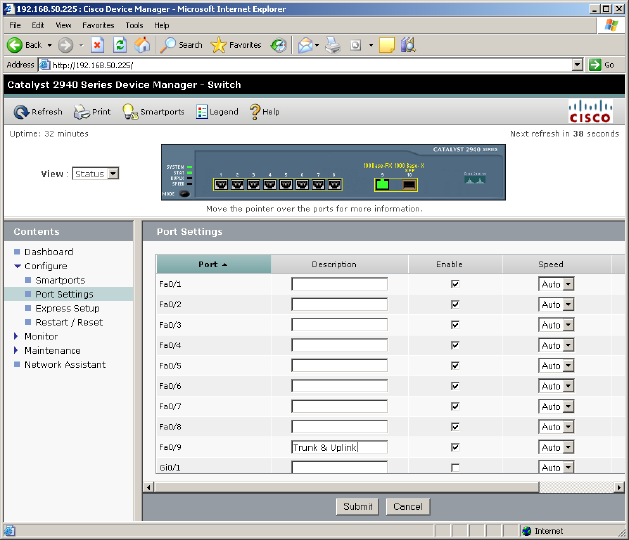Viewport: 629px width, 540px height.
Task: Open the Legend icon
Action: point(201,112)
